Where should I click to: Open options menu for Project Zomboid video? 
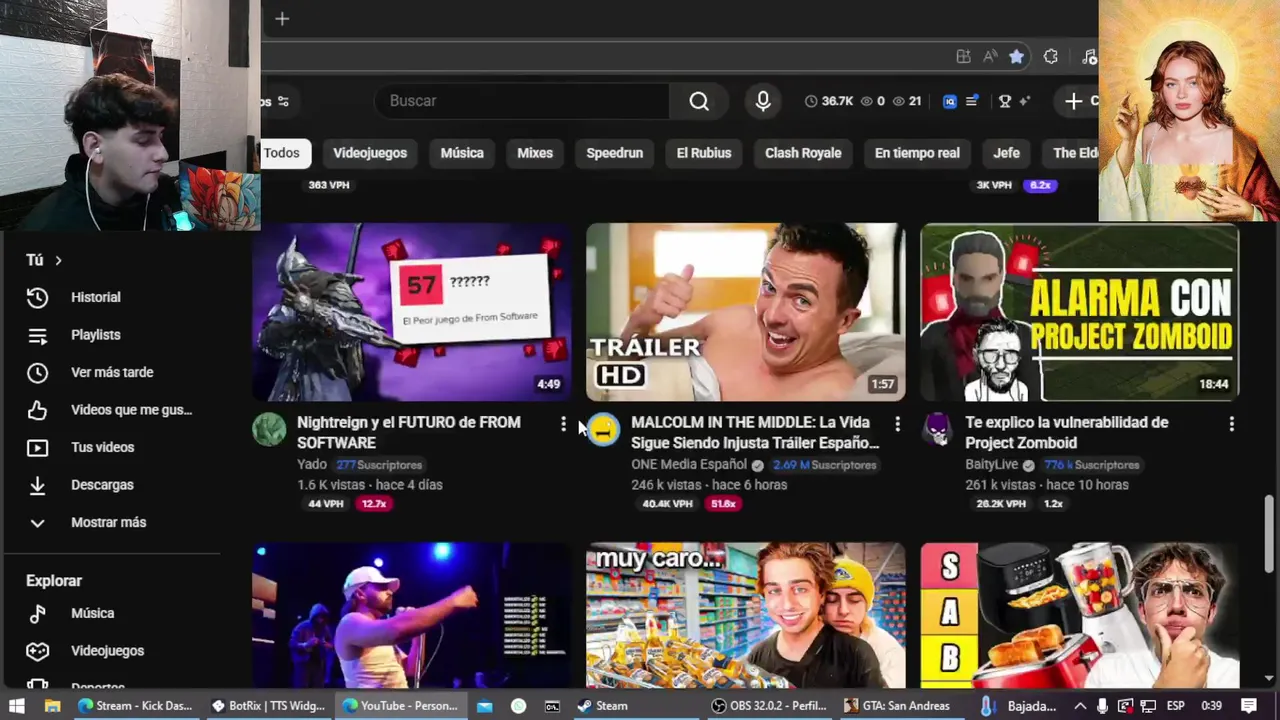tap(1231, 424)
